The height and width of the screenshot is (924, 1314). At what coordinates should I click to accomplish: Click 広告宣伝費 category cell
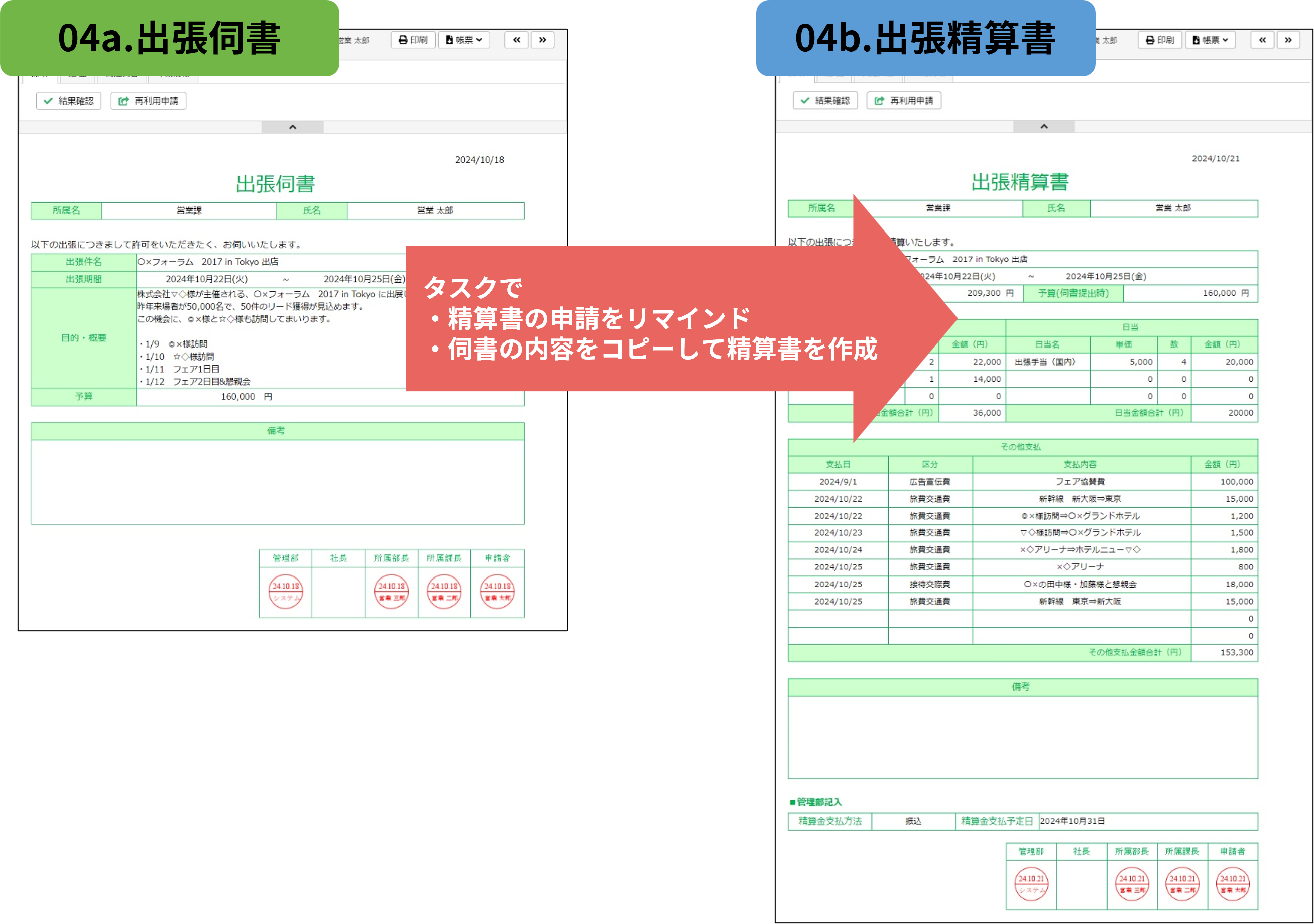[930, 482]
